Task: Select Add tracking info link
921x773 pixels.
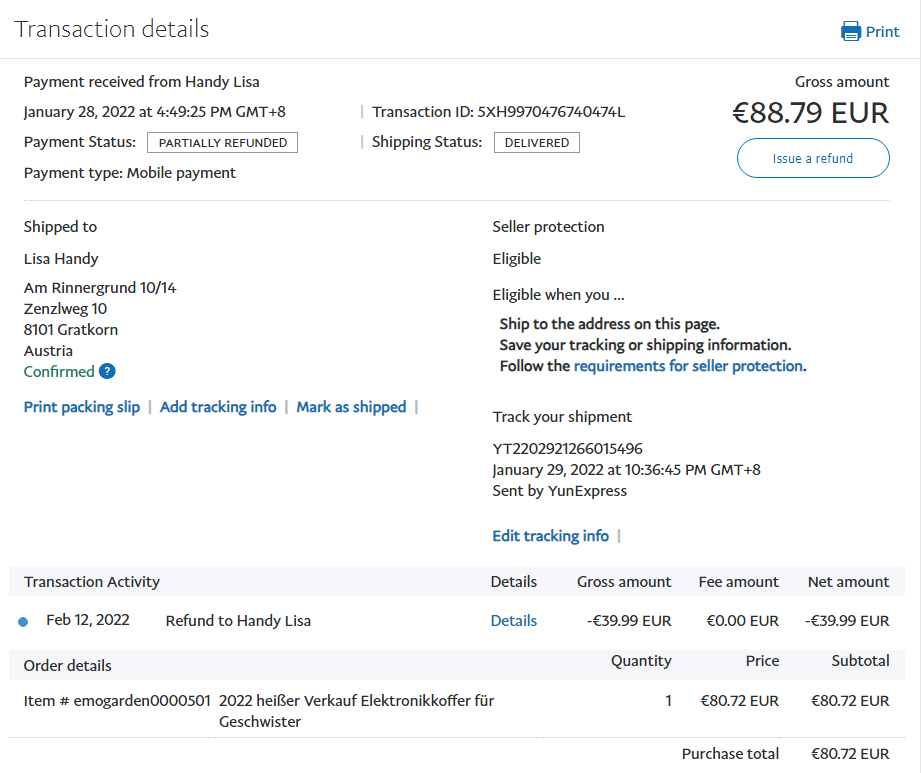Action: [218, 407]
